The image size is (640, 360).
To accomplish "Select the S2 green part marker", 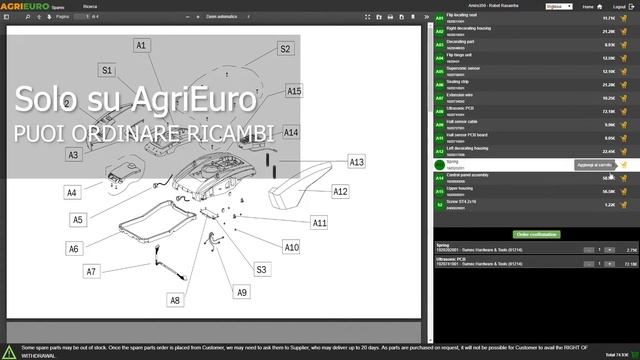I will point(440,205).
